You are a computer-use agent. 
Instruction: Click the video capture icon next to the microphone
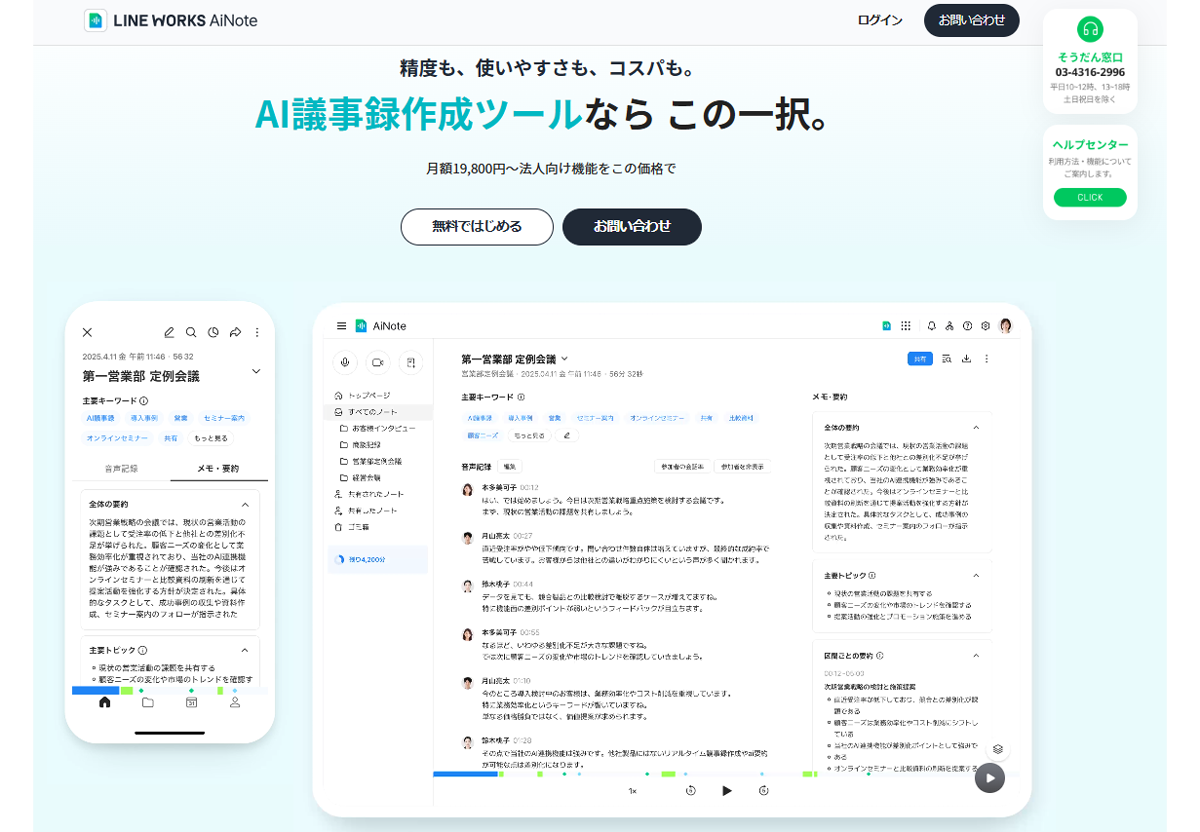tap(378, 362)
